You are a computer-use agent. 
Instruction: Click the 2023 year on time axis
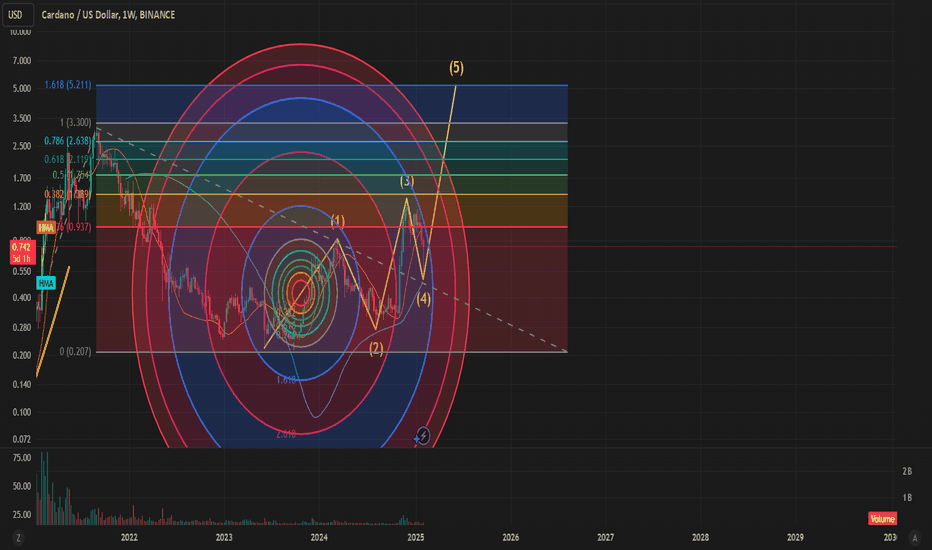[x=224, y=538]
